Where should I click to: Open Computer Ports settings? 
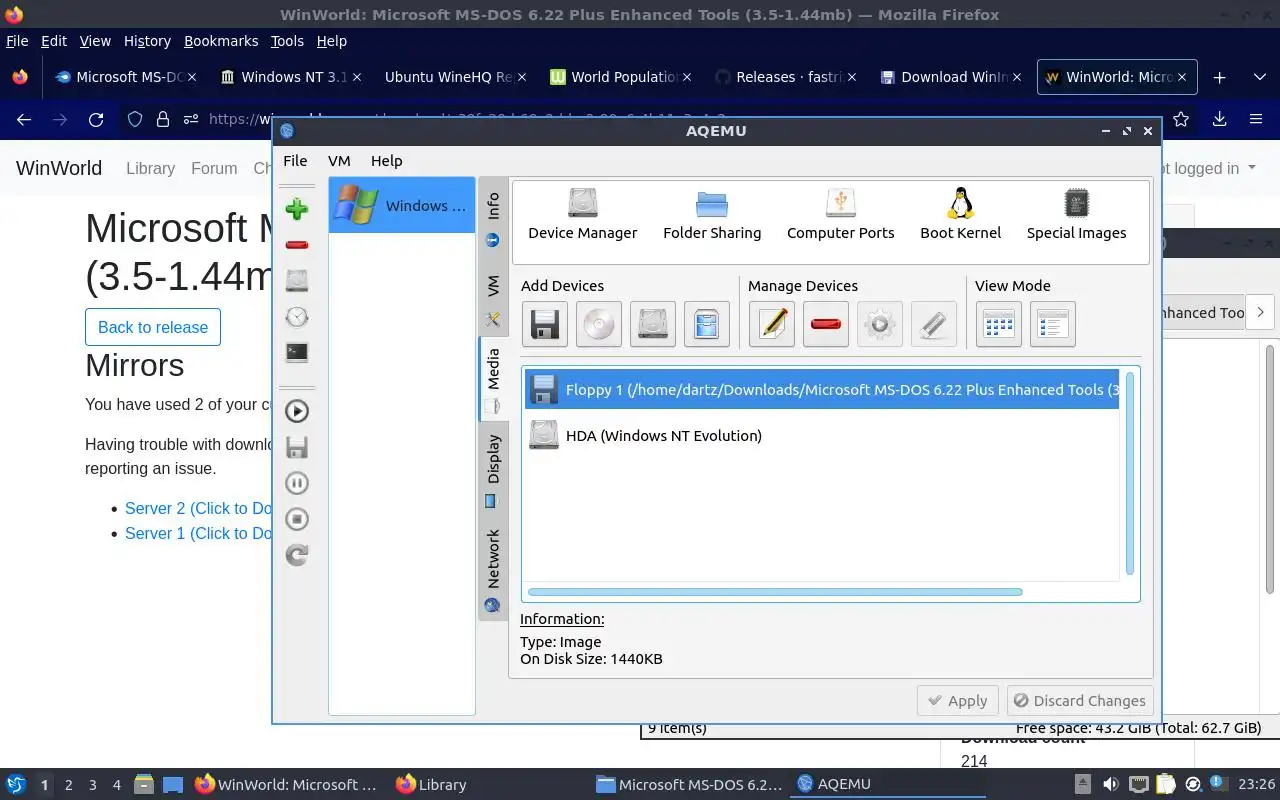click(840, 214)
